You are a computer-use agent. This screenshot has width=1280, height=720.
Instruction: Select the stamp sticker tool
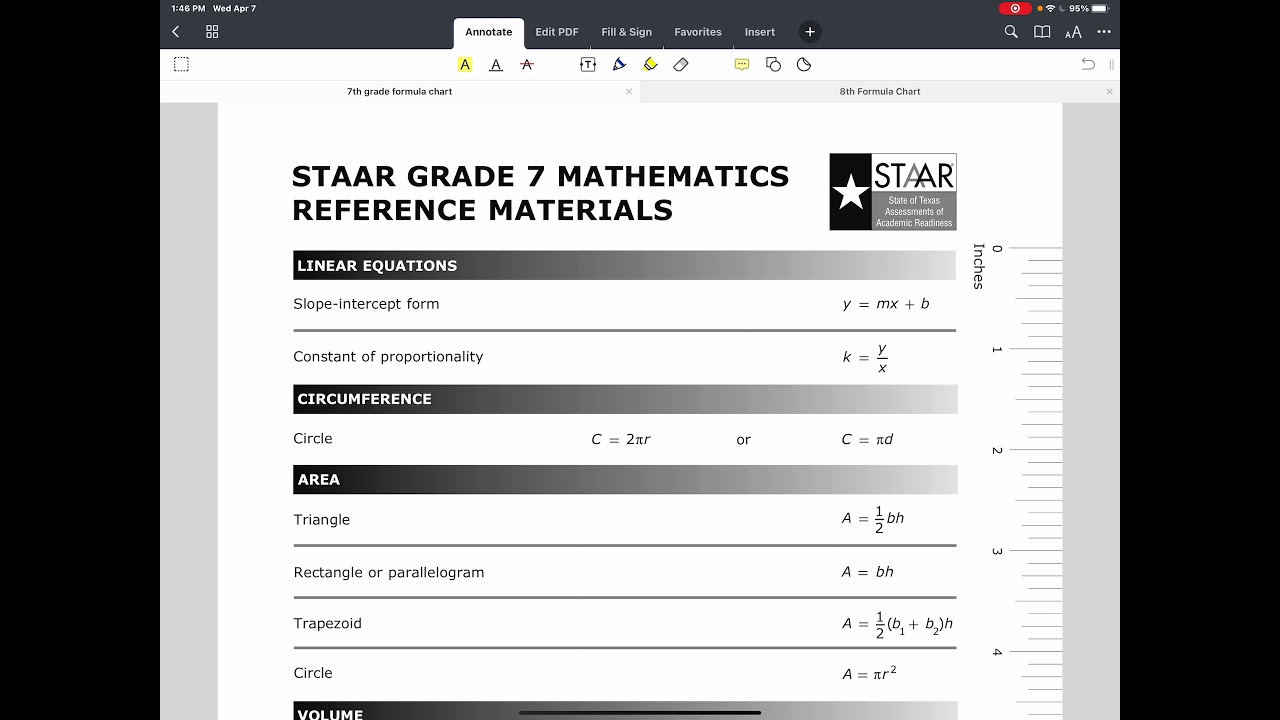coord(804,64)
